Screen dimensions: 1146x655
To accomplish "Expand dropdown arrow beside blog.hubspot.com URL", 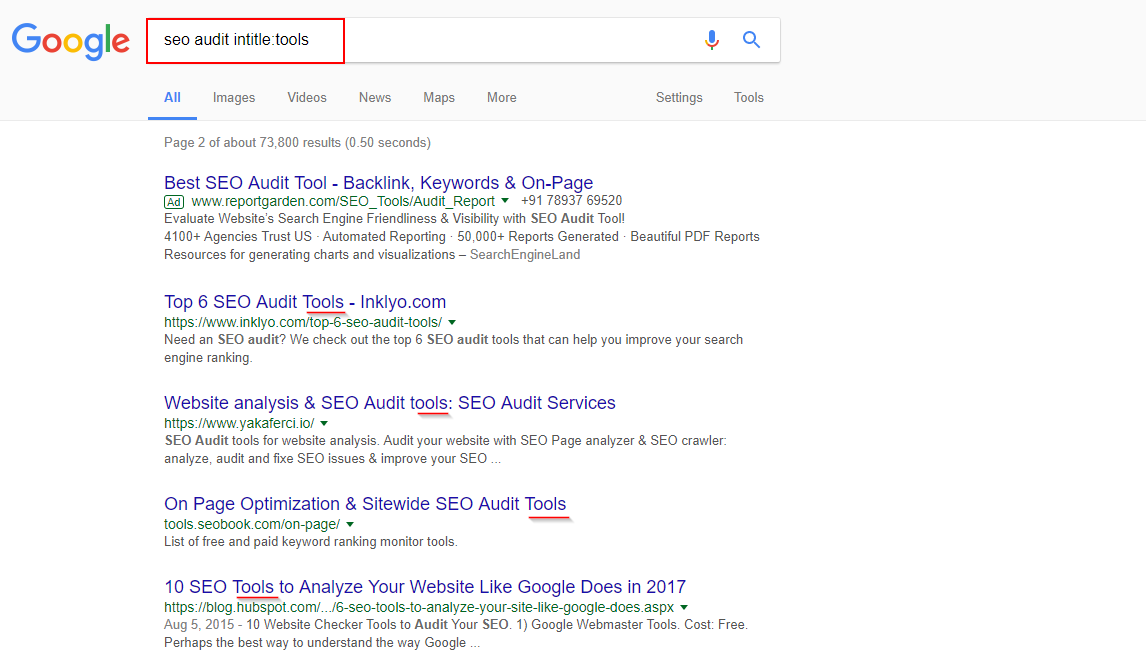I will pos(684,607).
